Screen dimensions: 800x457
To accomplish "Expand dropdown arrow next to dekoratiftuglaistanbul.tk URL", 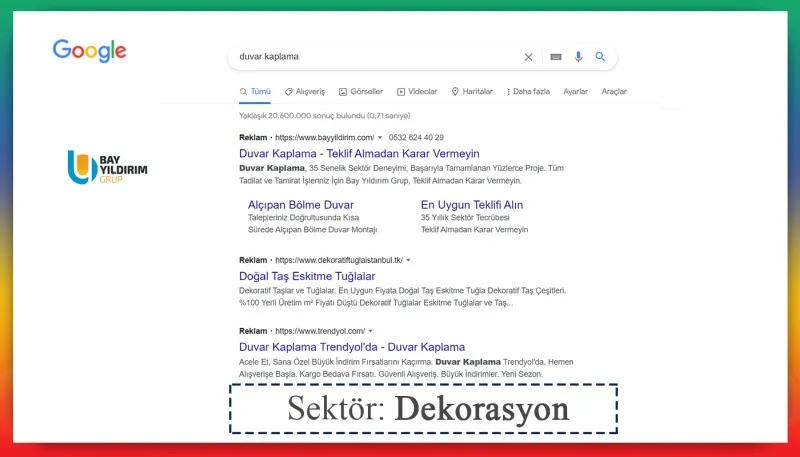I will 408,260.
